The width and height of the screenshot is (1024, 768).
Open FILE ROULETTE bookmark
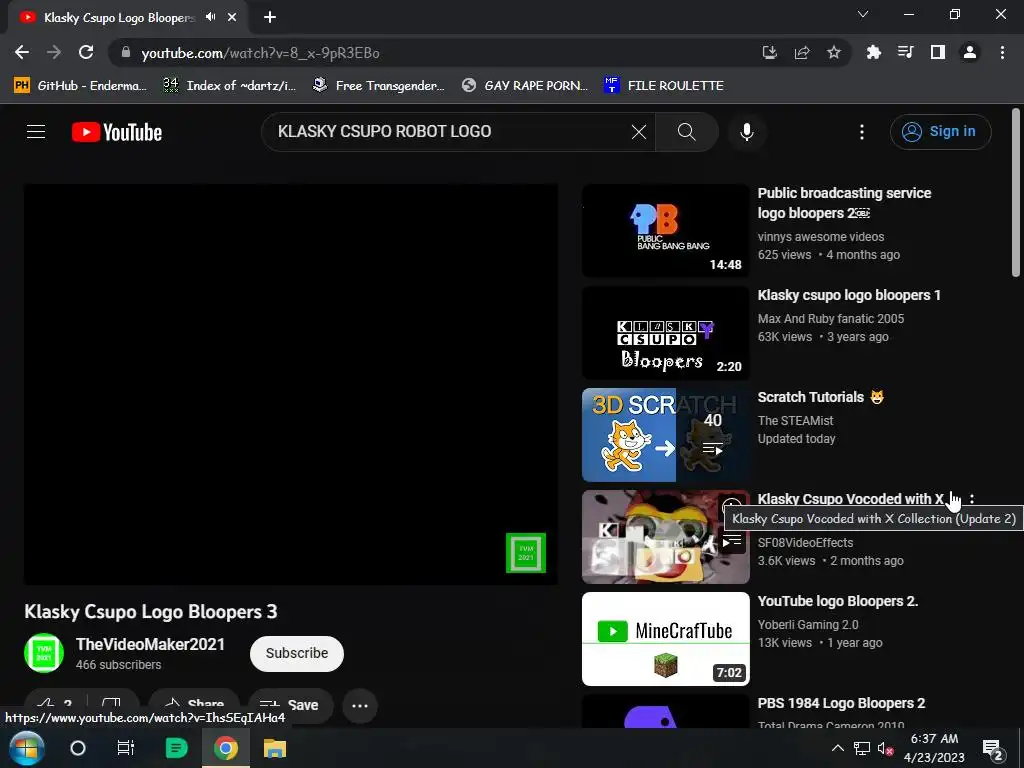click(x=664, y=86)
